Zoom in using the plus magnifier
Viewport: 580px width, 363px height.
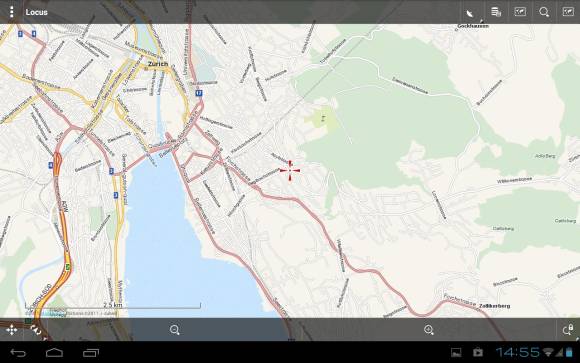click(429, 330)
